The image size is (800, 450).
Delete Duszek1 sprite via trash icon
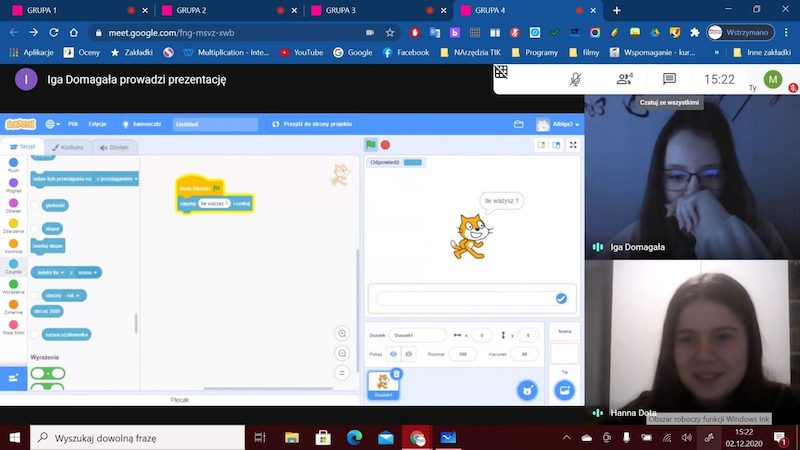click(396, 374)
